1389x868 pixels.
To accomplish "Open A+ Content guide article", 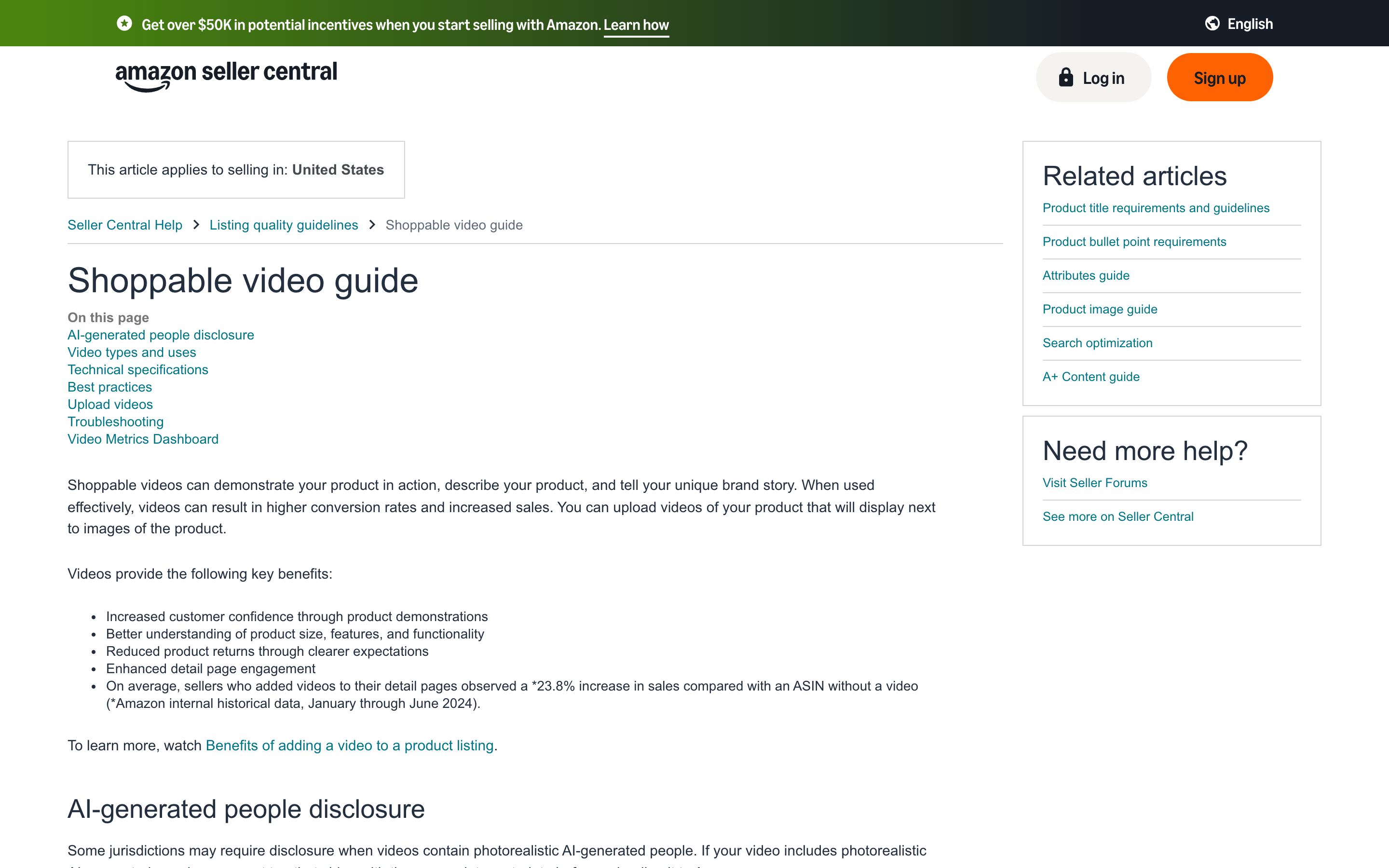I will click(1091, 377).
